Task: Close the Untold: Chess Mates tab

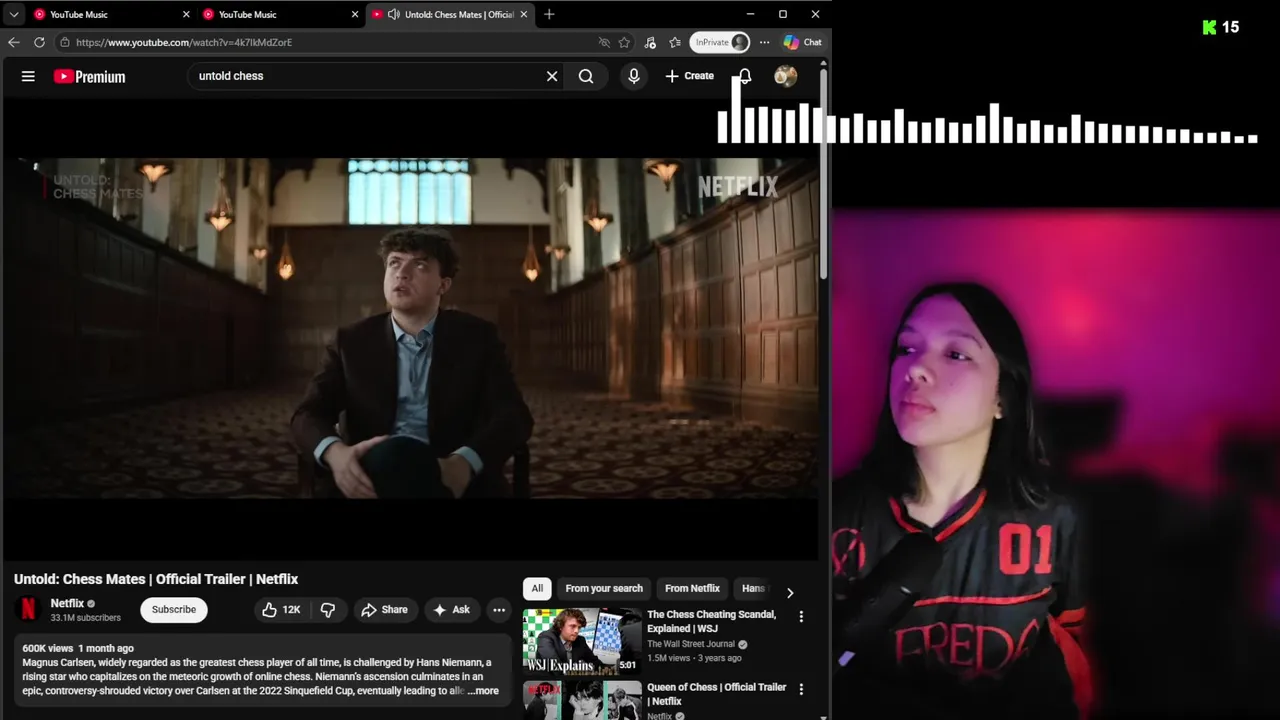Action: (523, 14)
